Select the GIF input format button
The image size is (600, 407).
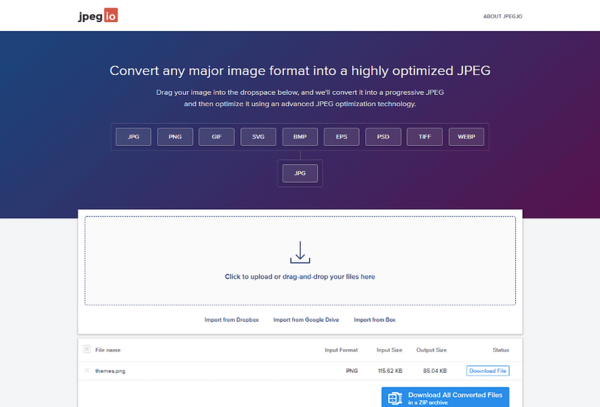[217, 137]
